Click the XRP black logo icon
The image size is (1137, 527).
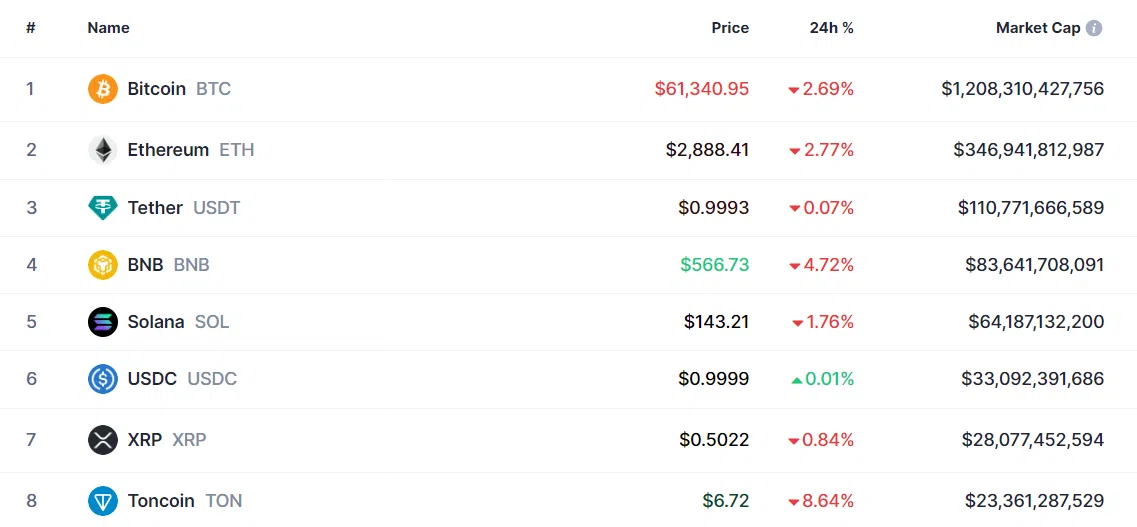click(102, 440)
